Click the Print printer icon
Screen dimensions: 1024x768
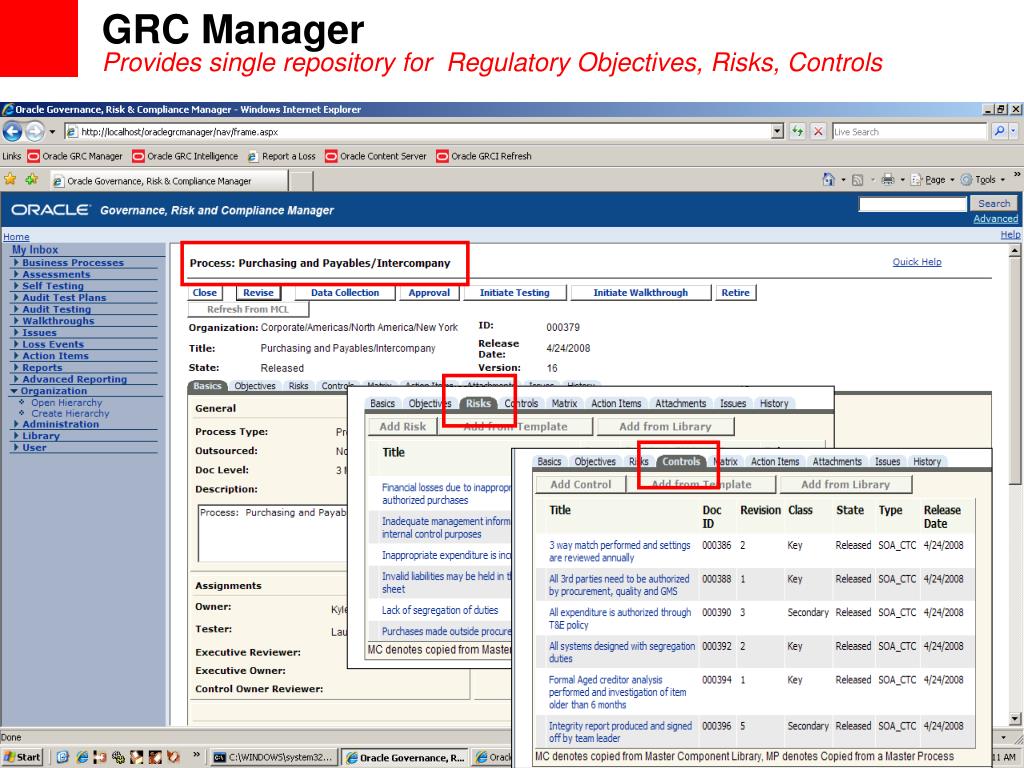888,180
